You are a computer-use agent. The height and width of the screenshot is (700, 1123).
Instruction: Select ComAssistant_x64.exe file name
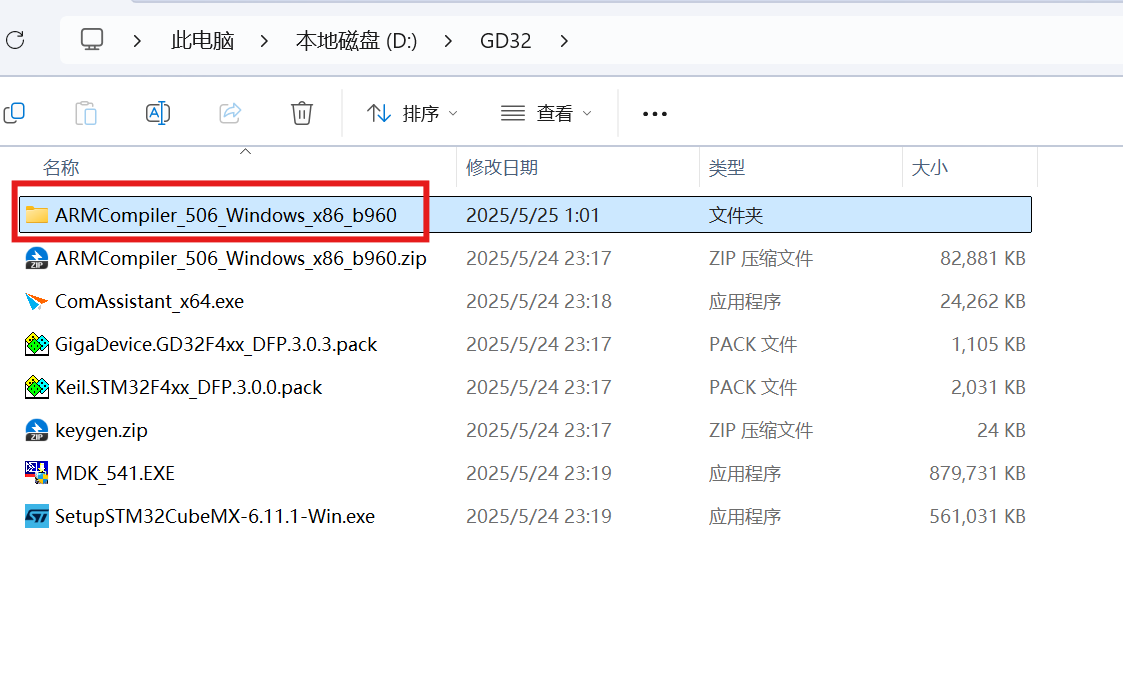(149, 301)
